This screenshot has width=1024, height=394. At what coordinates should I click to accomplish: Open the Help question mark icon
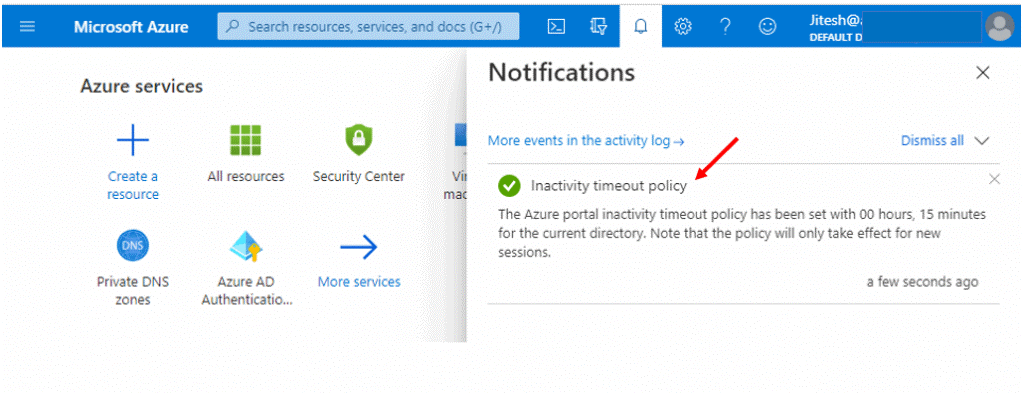pos(725,27)
